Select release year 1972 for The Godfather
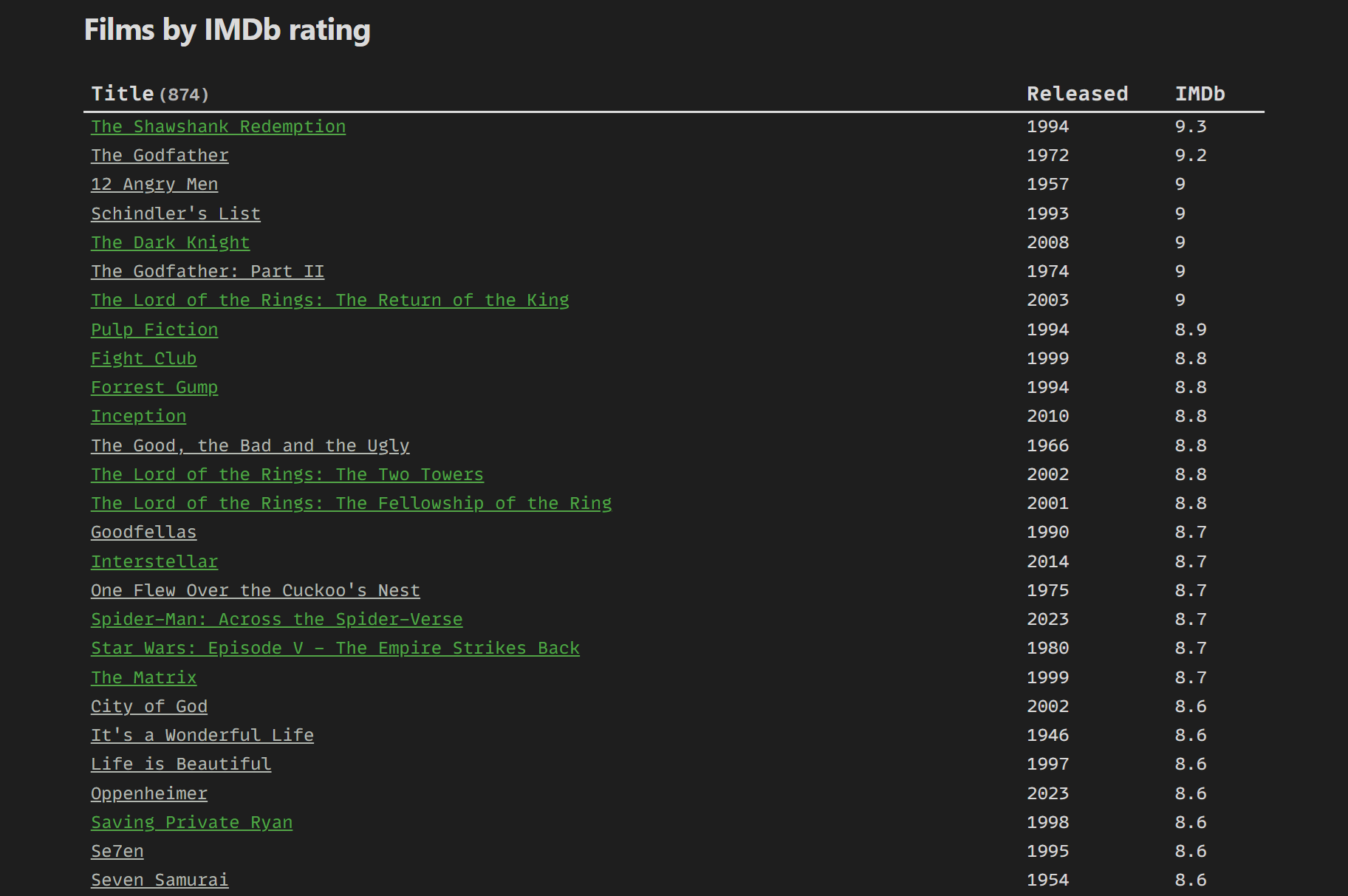This screenshot has width=1348, height=896. point(1048,155)
